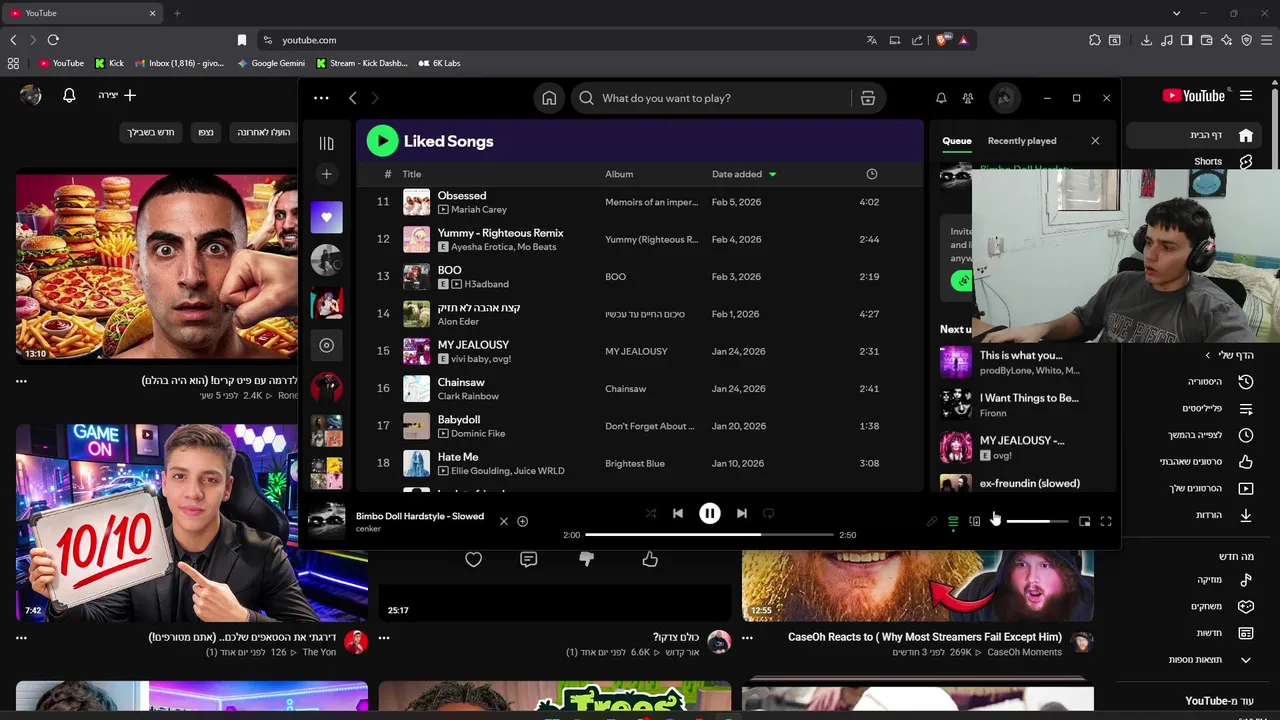Add Bimbo Doll Hardstyle to playlist plus icon

tap(522, 521)
